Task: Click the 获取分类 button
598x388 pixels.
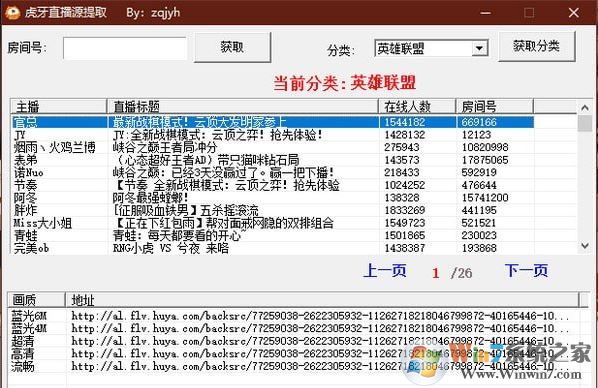Action: (536, 47)
